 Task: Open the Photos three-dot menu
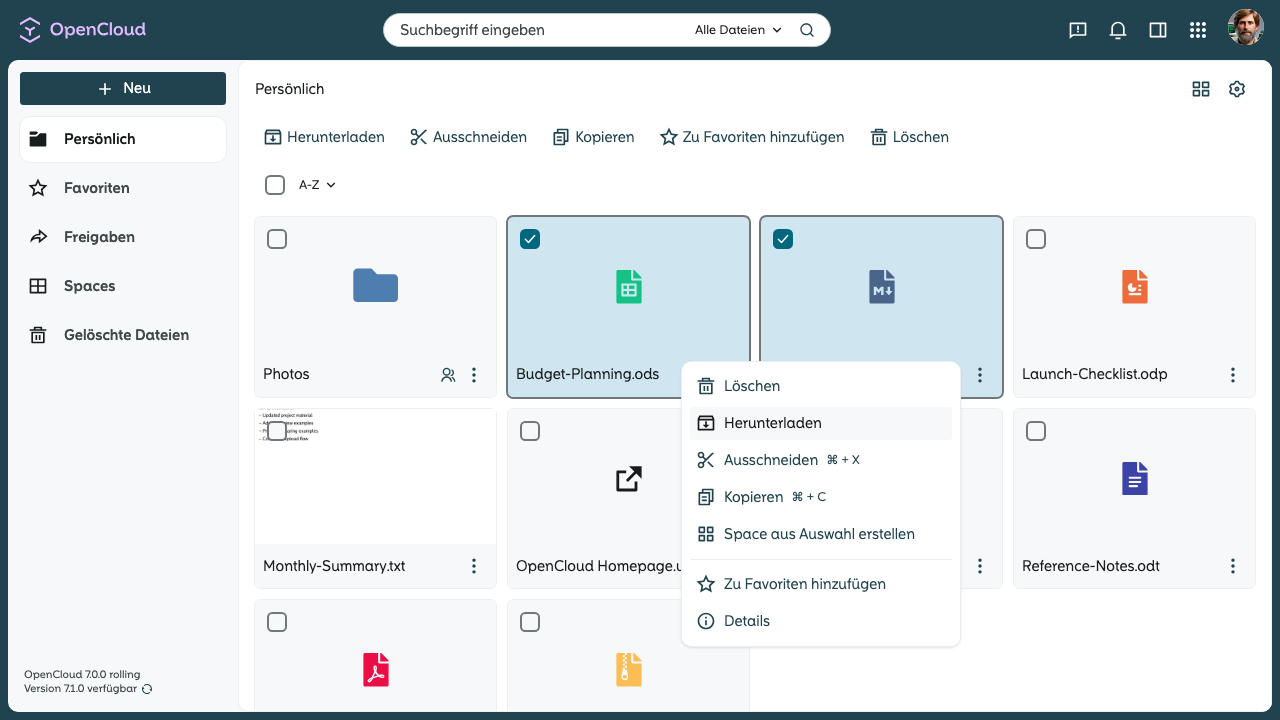tap(474, 375)
